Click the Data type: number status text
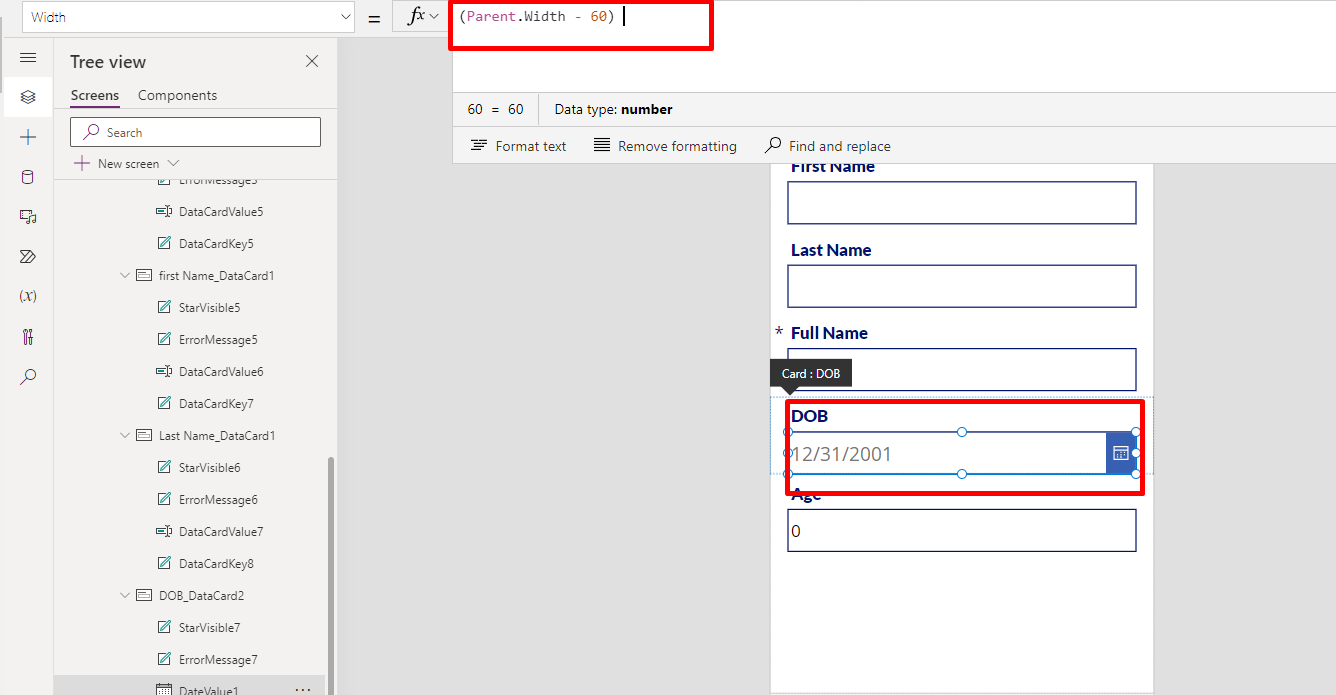The height and width of the screenshot is (695, 1336). pos(613,109)
